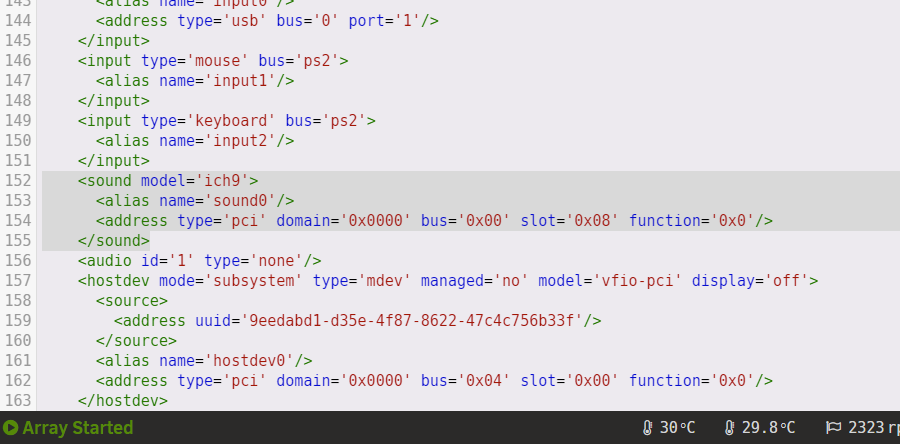Click the 30 °C temperature value
This screenshot has width=900, height=444.
677,428
